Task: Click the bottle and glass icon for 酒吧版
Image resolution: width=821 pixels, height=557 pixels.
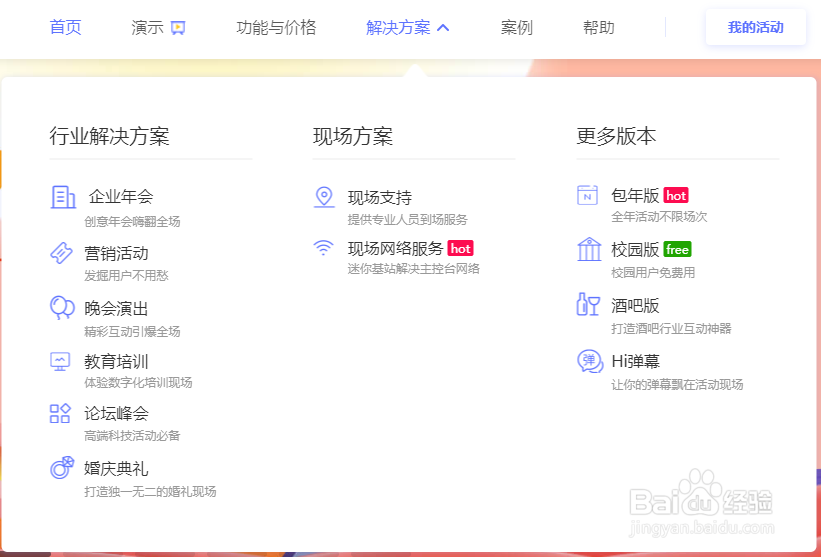Action: pos(588,304)
